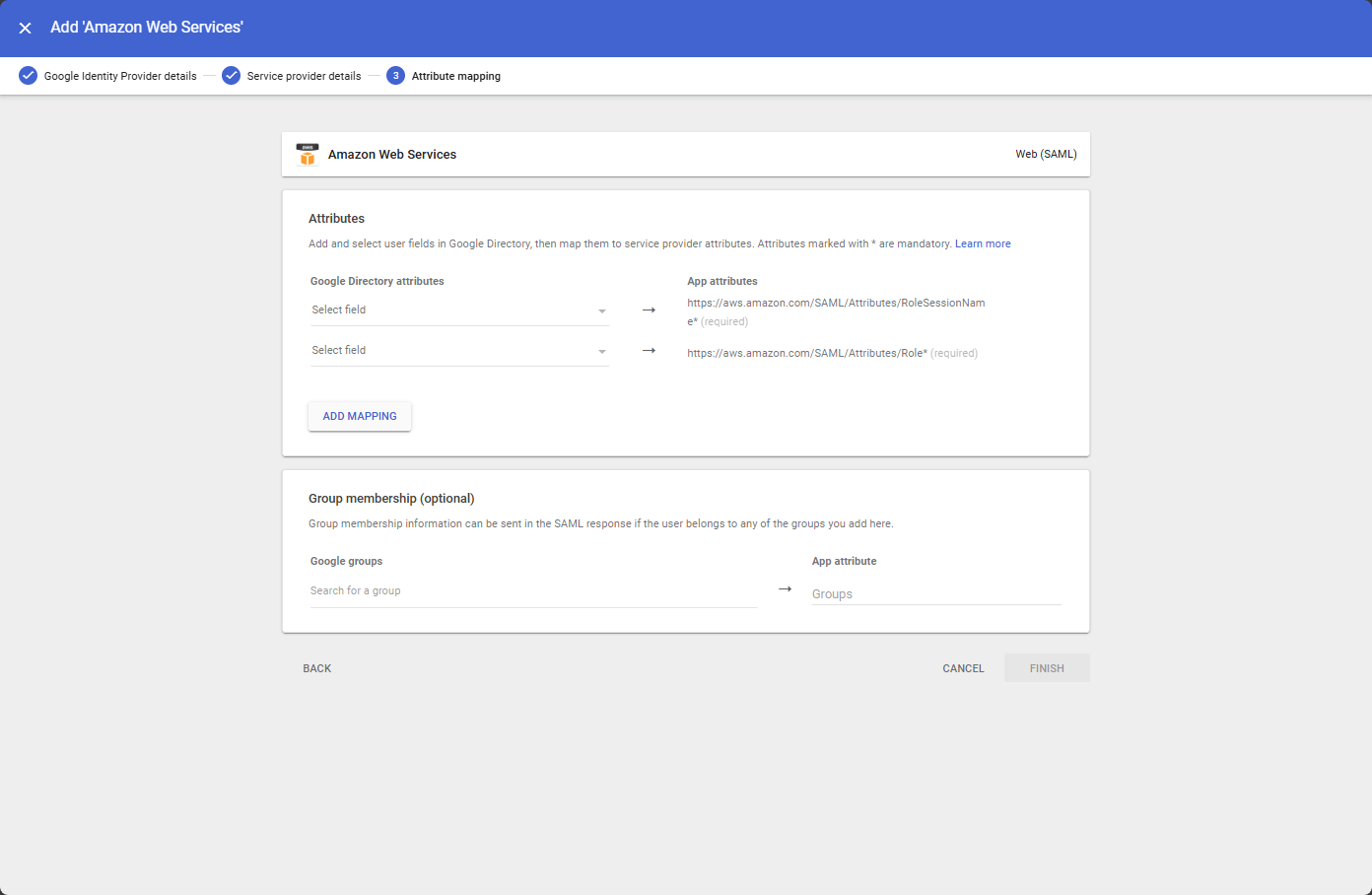Image resolution: width=1372 pixels, height=895 pixels.
Task: Click the RoleSessionName app attribute URL text
Action: coord(836,311)
